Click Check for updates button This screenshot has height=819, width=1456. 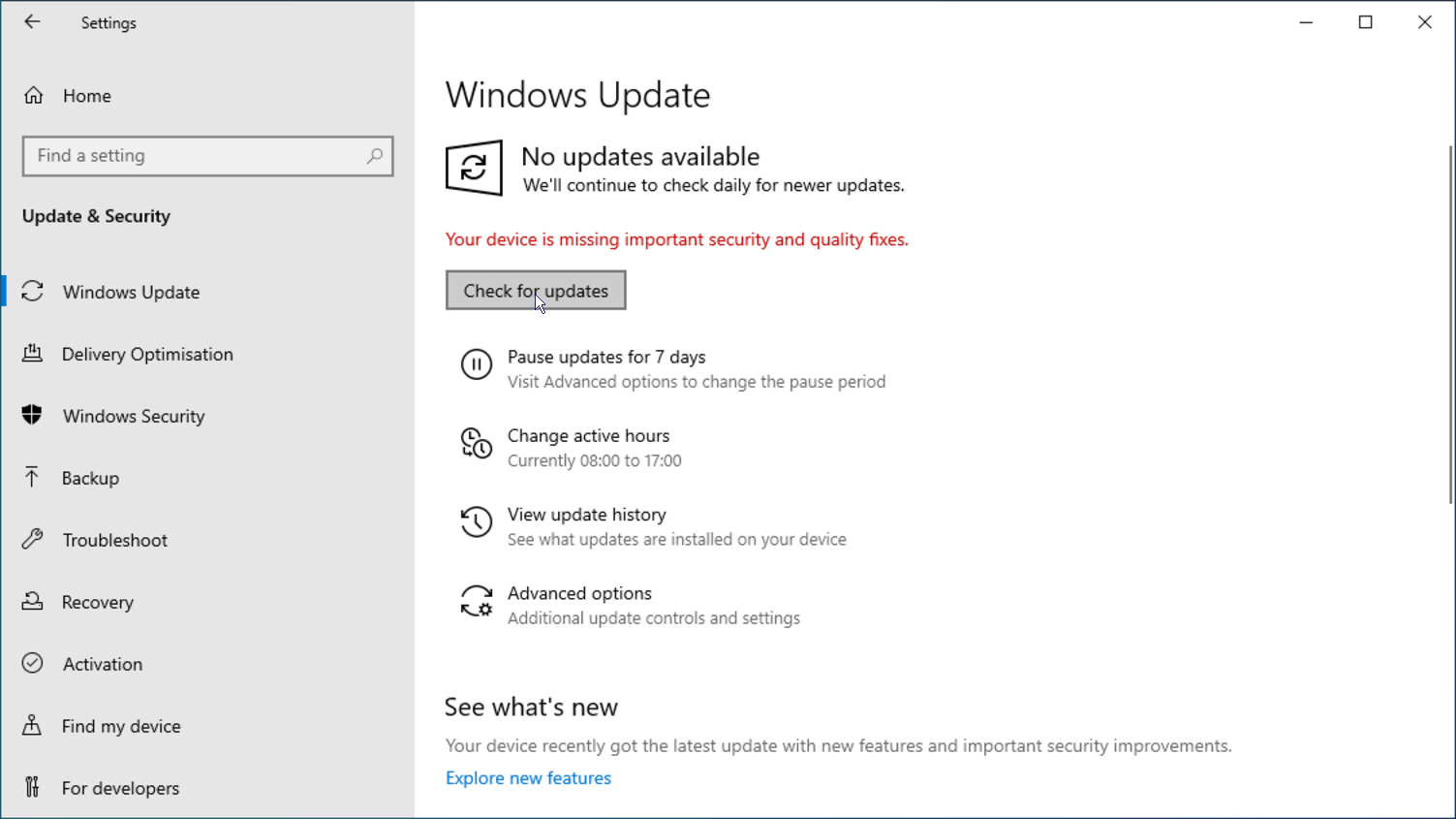[536, 290]
